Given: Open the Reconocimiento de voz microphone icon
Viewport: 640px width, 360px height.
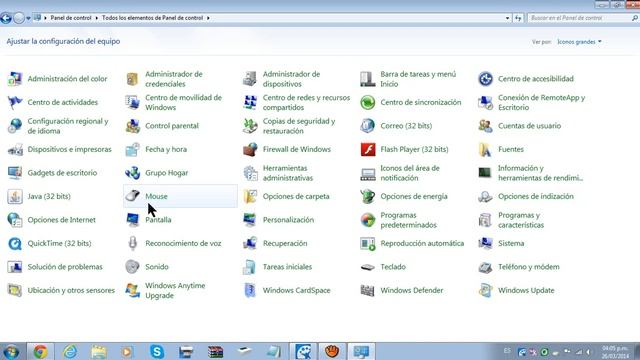Looking at the screenshot, I should click(x=132, y=243).
